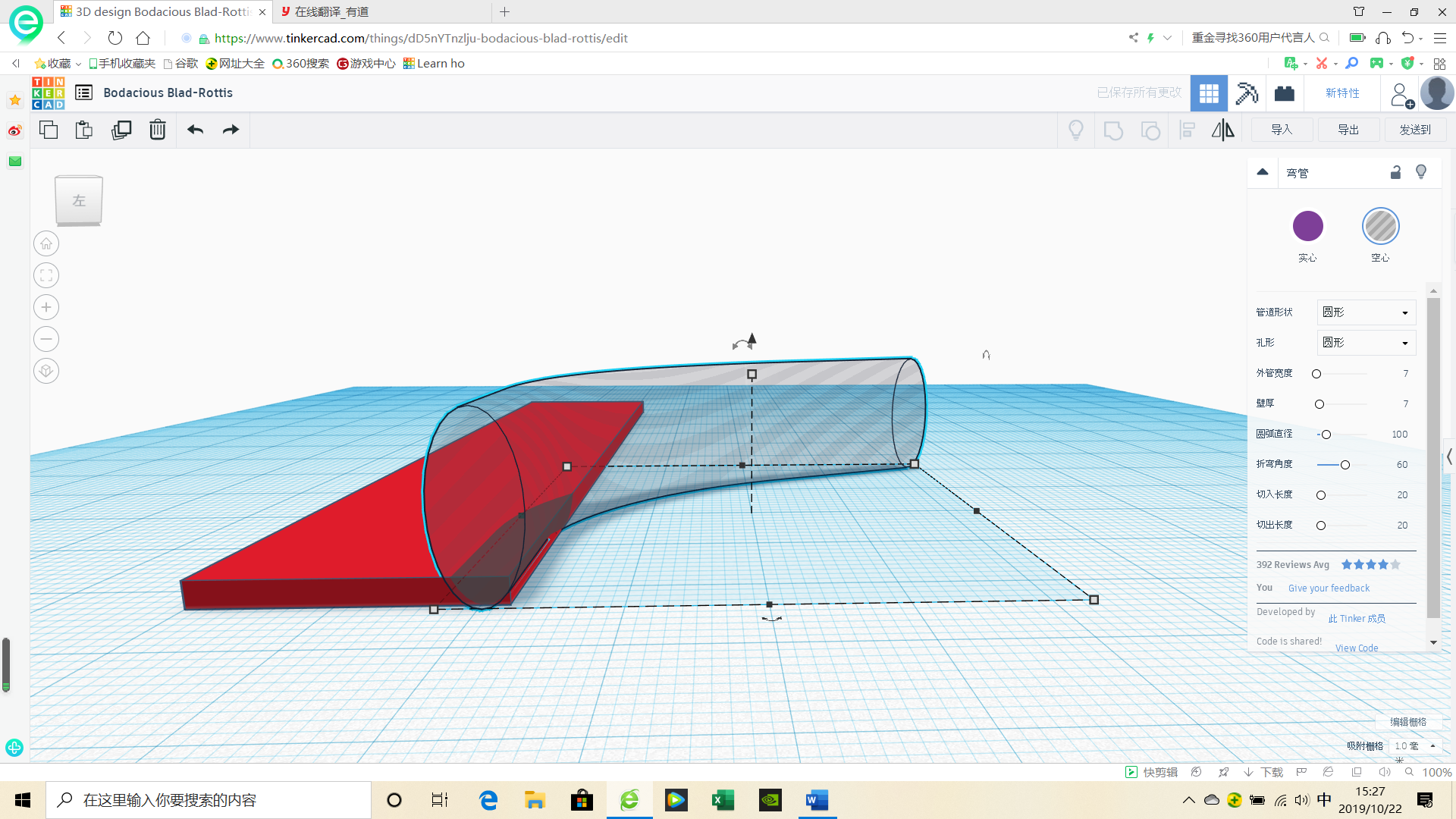The width and height of the screenshot is (1456, 819).
Task: Click the view cube left face
Action: click(79, 200)
